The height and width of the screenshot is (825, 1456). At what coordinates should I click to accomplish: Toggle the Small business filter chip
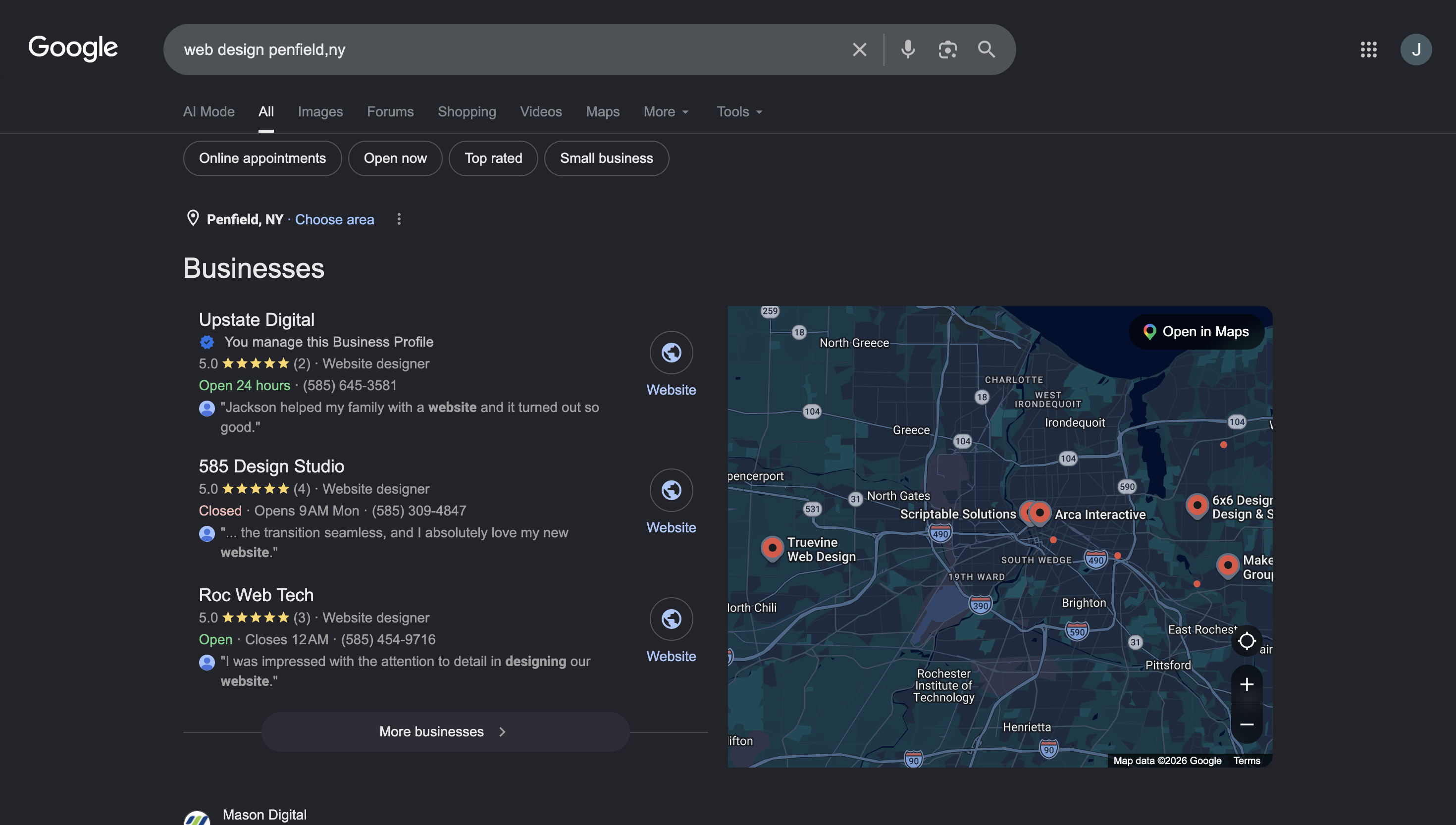pos(606,158)
